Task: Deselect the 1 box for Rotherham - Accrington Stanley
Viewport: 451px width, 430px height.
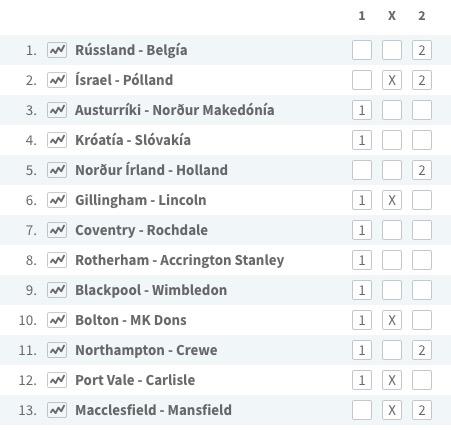Action: tap(362, 260)
